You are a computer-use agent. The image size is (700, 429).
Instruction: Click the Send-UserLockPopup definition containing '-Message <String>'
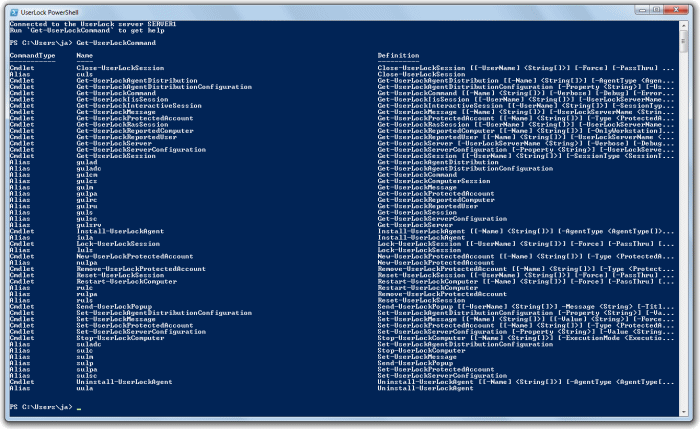(526, 306)
